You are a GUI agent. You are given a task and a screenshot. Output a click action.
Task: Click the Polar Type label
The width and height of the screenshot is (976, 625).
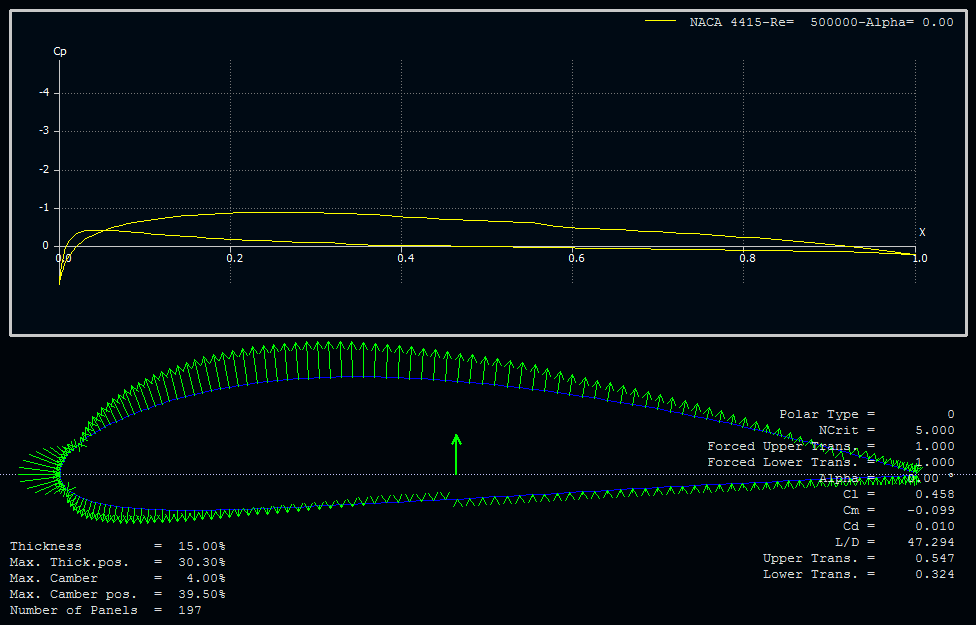(x=819, y=414)
